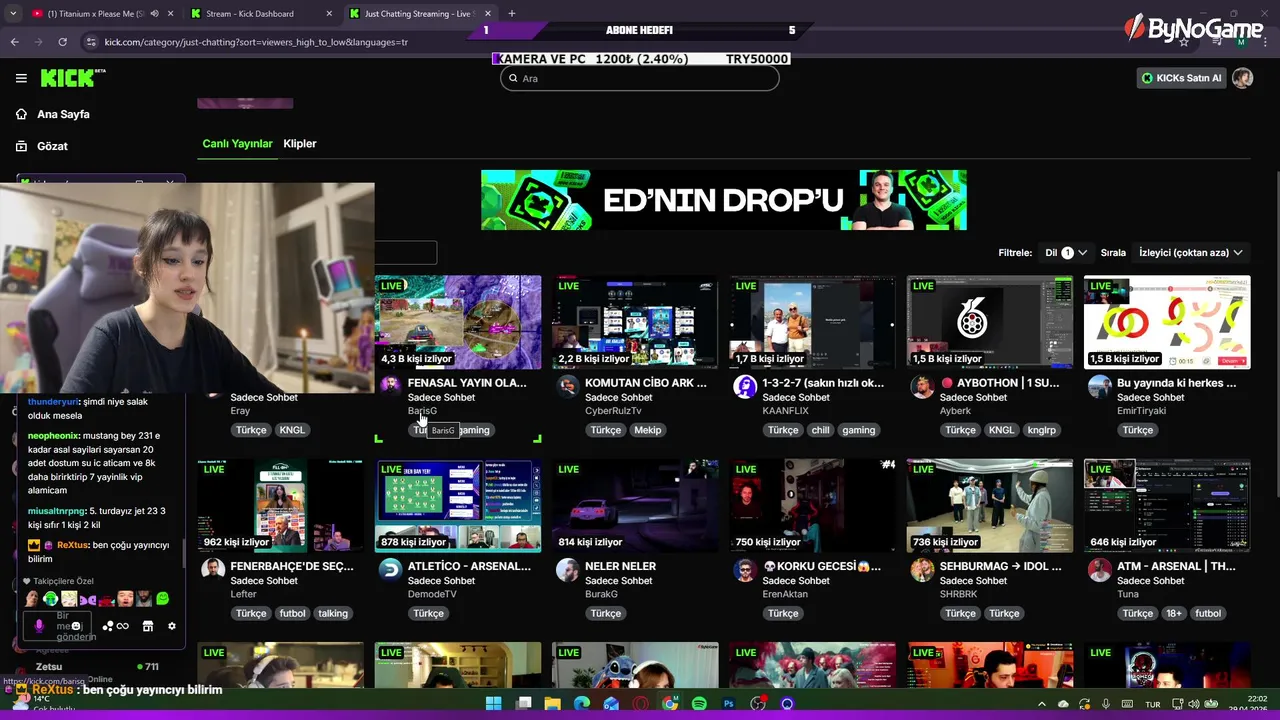Click KNGL tag under Eray

[x=292, y=430]
